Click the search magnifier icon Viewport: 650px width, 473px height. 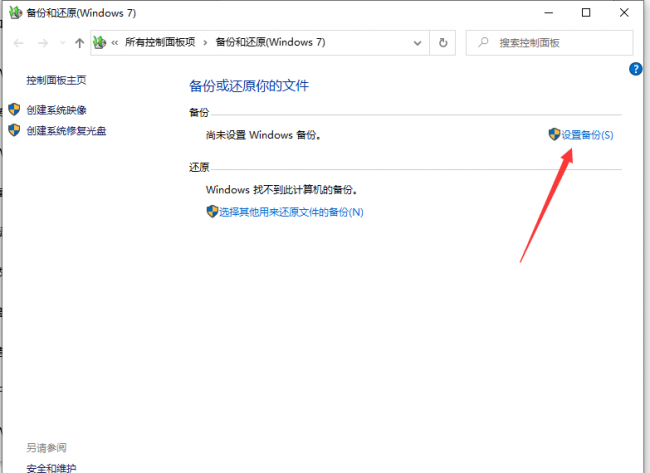pyautogui.click(x=483, y=42)
